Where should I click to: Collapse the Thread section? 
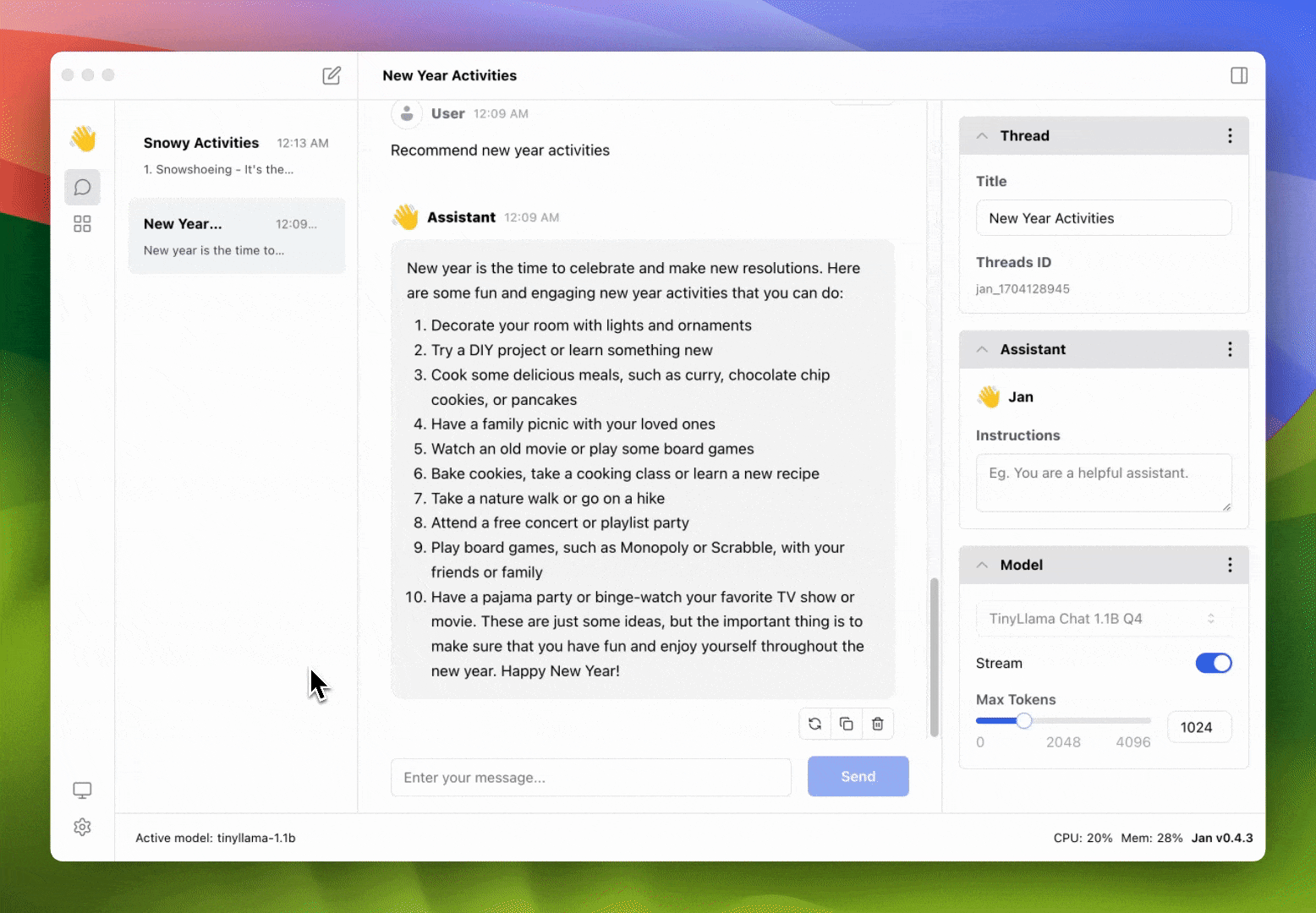(x=981, y=135)
